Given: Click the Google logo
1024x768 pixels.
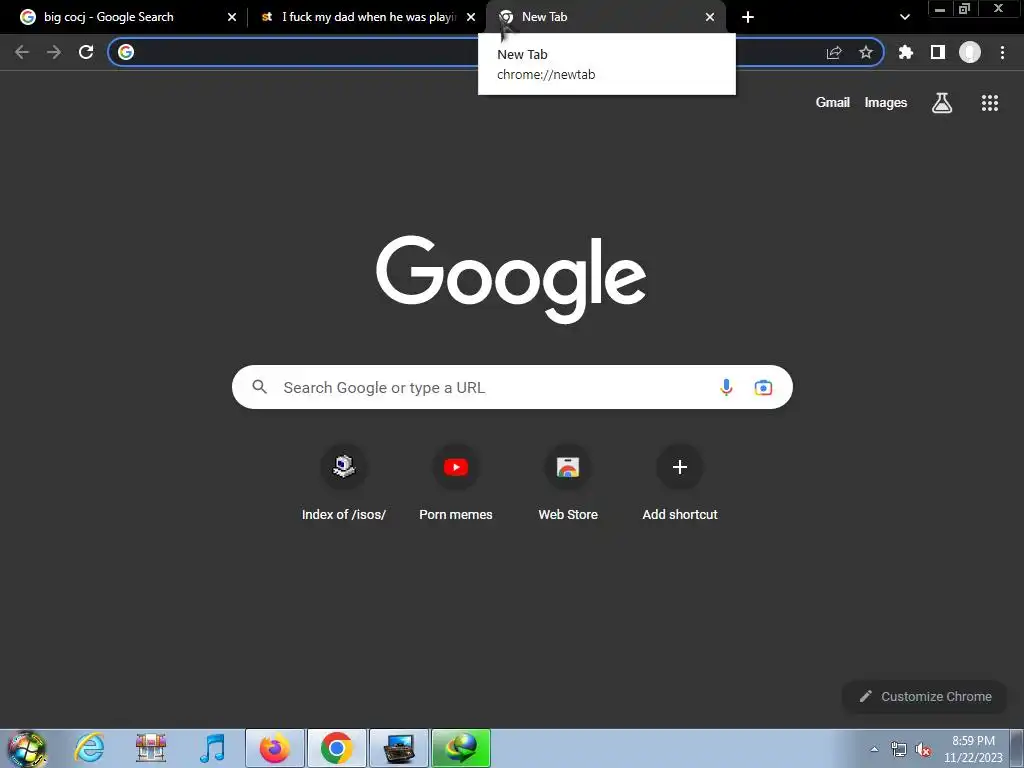Looking at the screenshot, I should click(x=511, y=279).
